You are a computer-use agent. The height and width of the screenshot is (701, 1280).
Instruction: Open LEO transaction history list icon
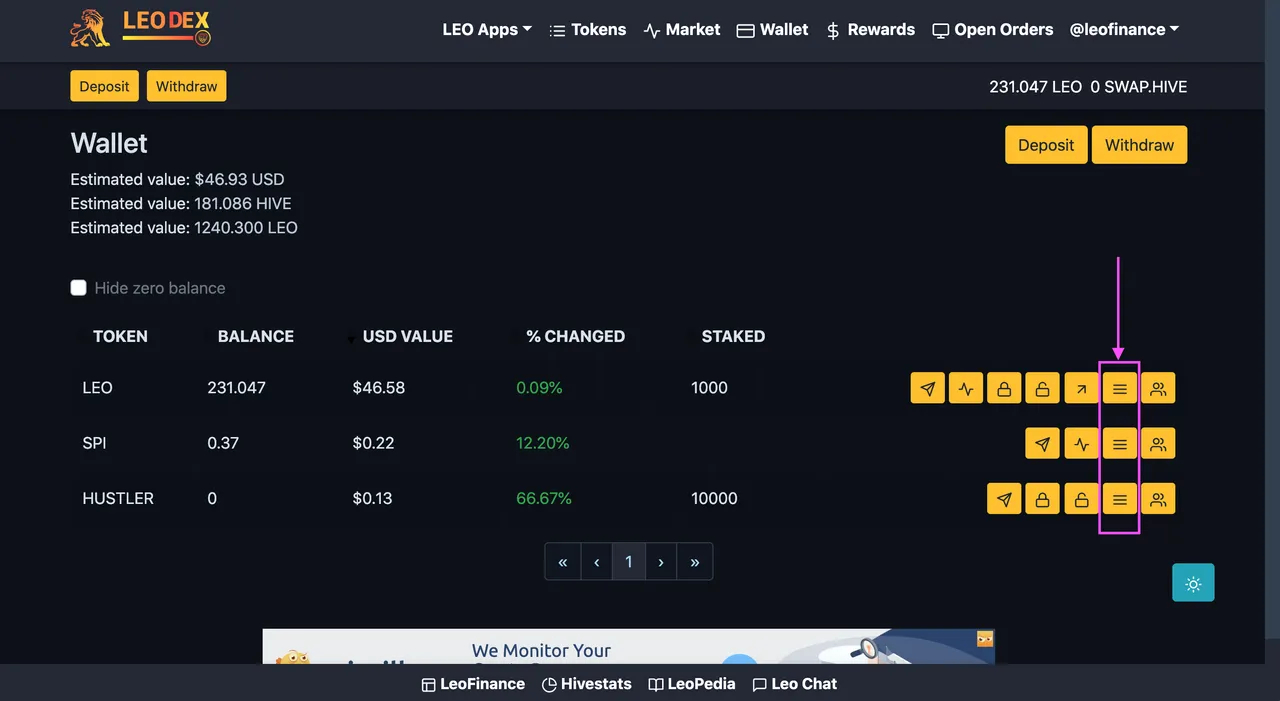click(x=1120, y=388)
